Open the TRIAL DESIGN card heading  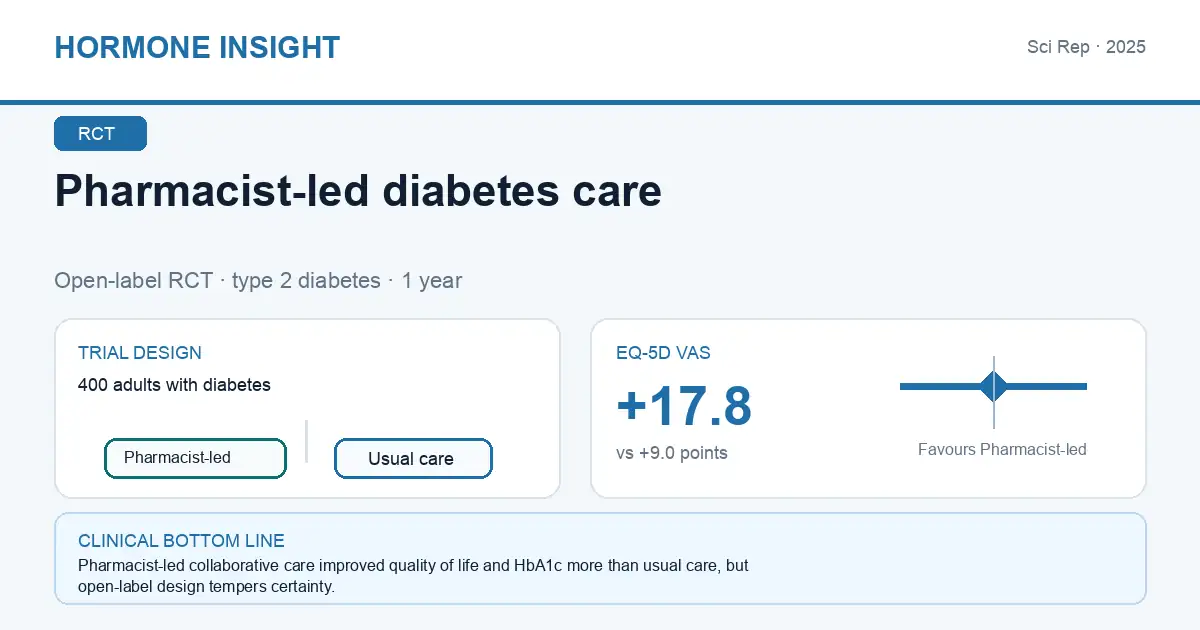140,353
